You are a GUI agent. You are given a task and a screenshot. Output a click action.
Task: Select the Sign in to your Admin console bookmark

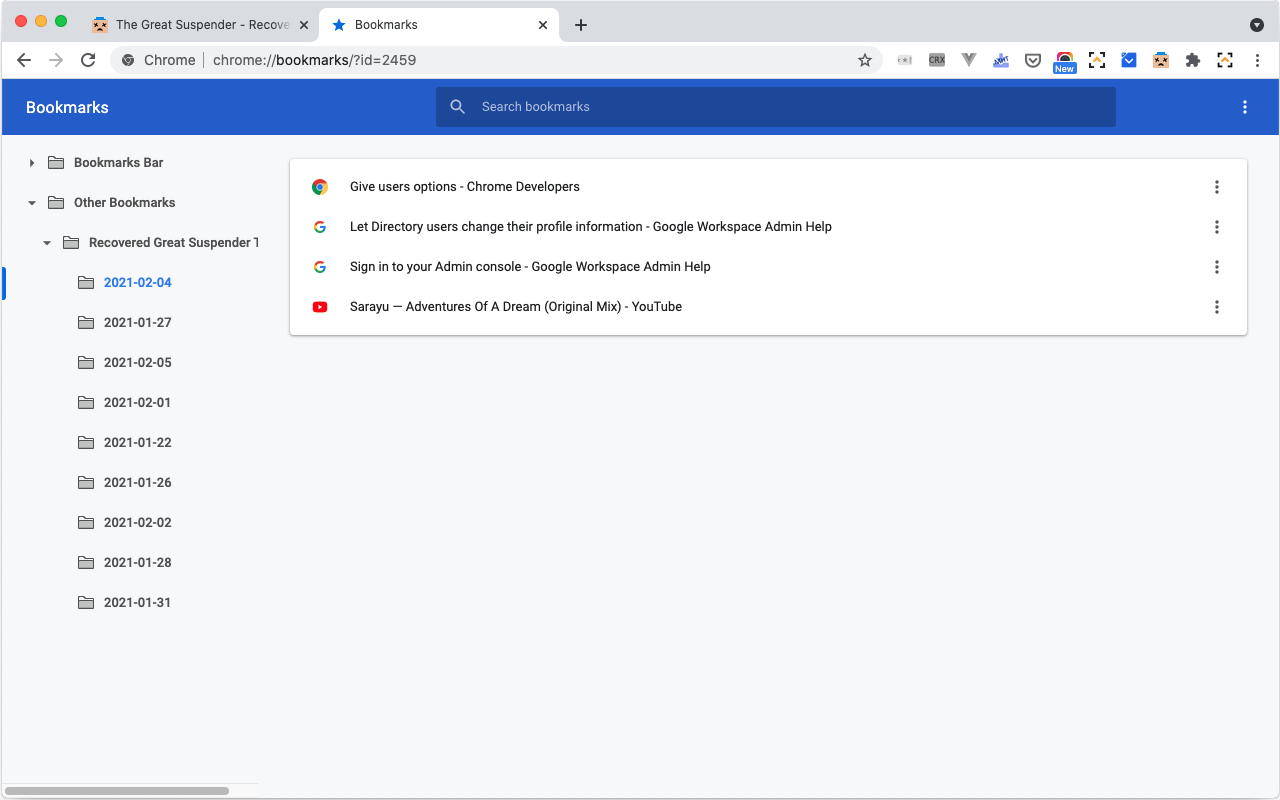point(530,267)
